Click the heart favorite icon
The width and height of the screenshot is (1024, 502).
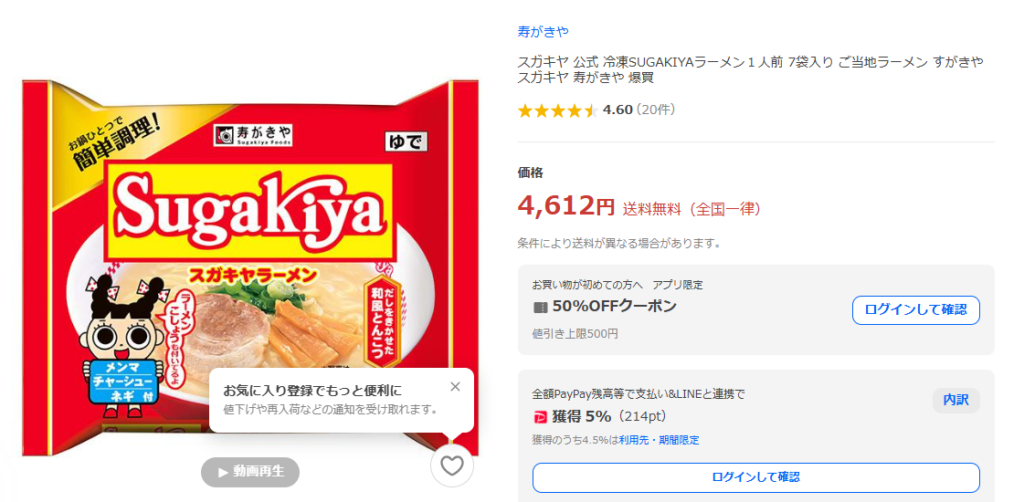pyautogui.click(x=452, y=465)
